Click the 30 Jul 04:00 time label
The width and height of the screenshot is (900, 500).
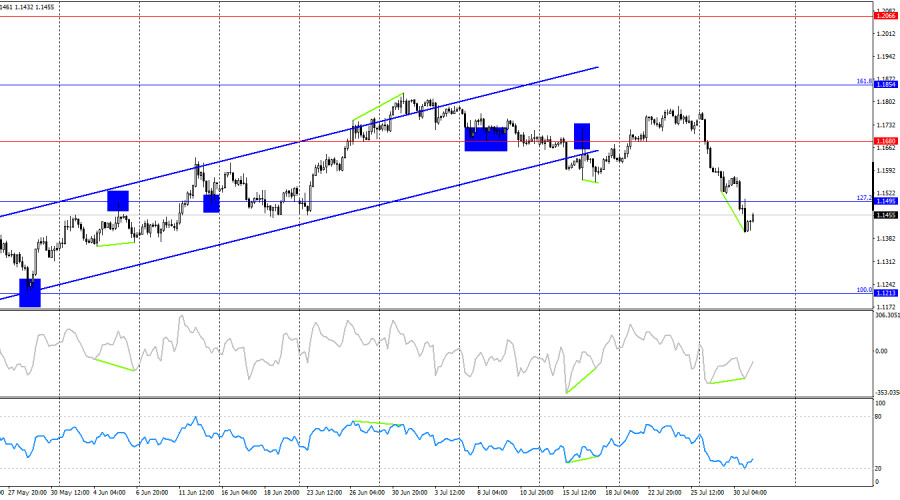[x=750, y=493]
